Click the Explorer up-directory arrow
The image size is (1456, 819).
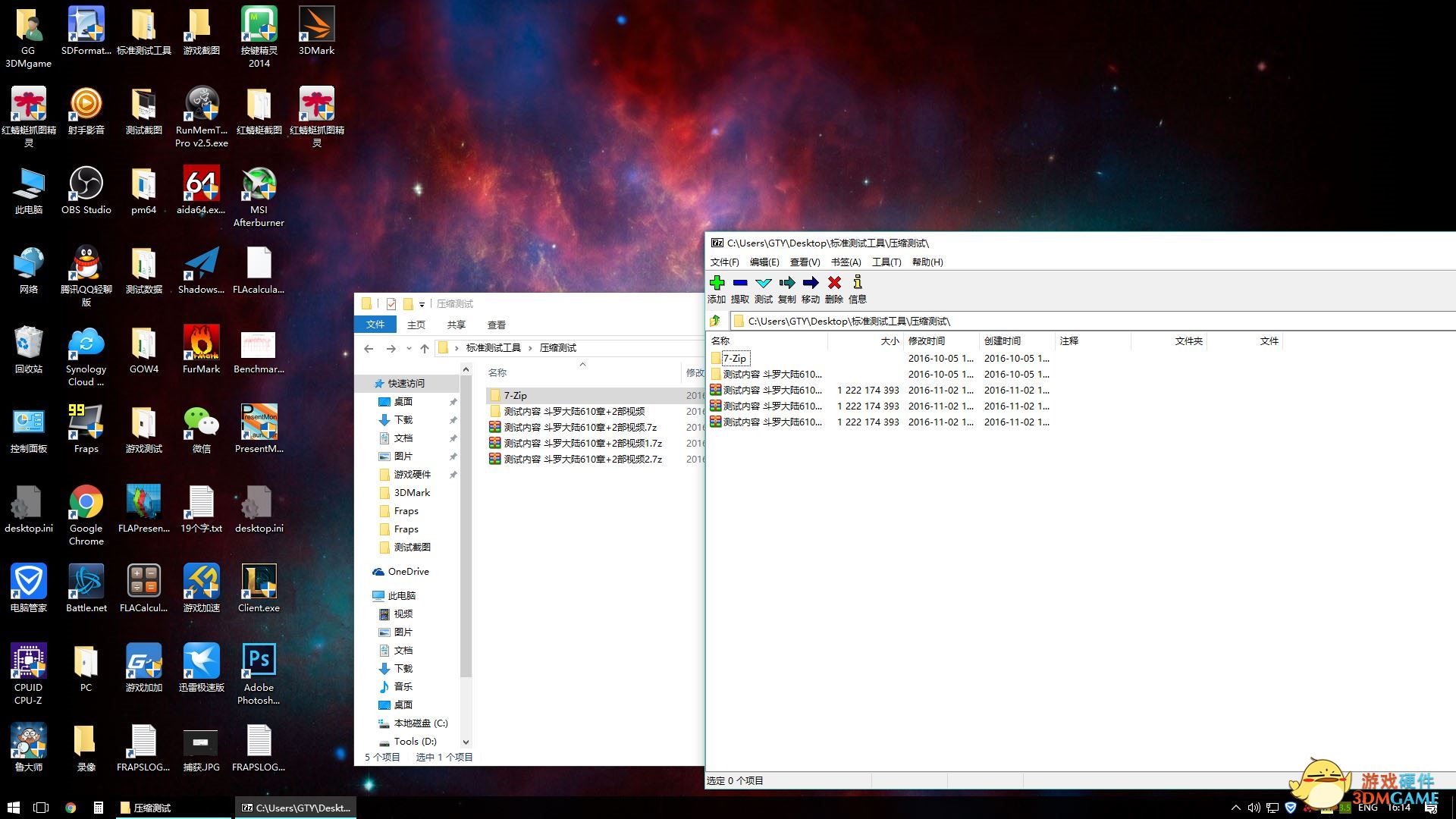(425, 348)
